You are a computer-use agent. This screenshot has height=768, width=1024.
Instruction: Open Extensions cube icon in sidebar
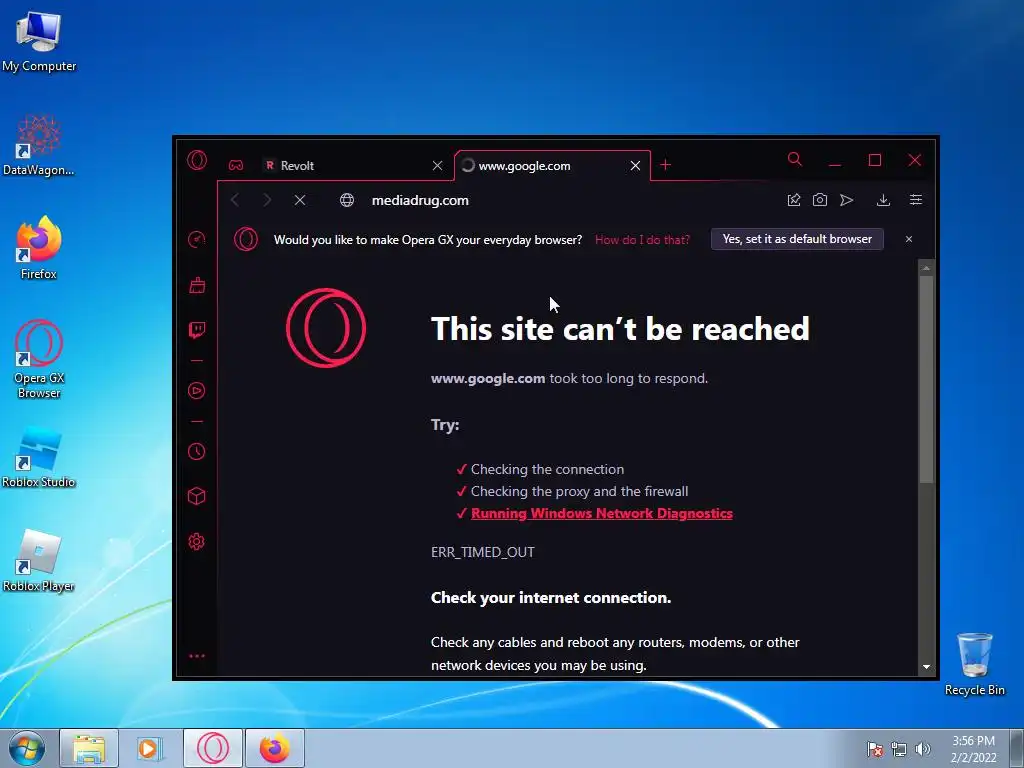[x=197, y=496]
